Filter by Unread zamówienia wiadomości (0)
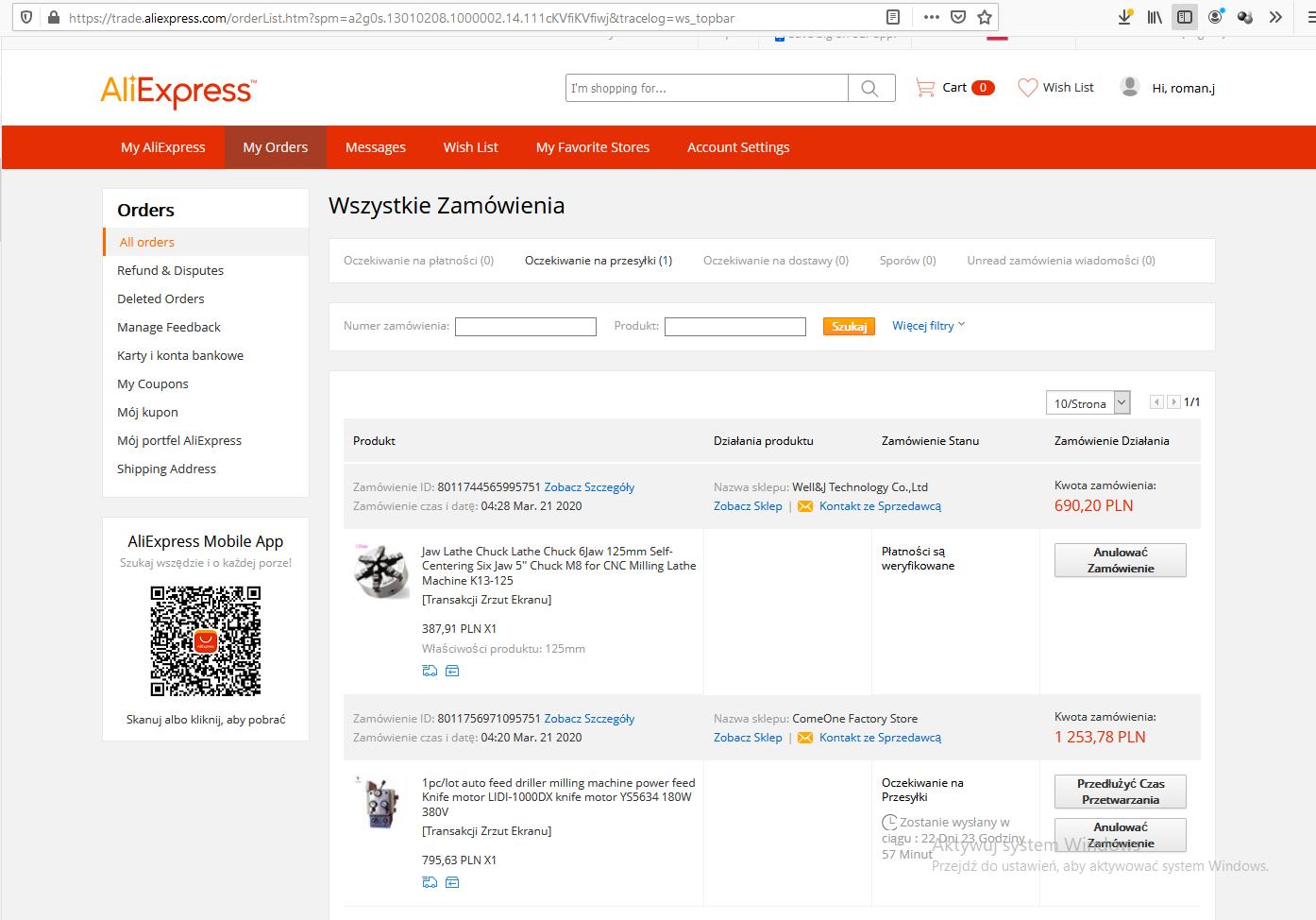 pos(1061,261)
